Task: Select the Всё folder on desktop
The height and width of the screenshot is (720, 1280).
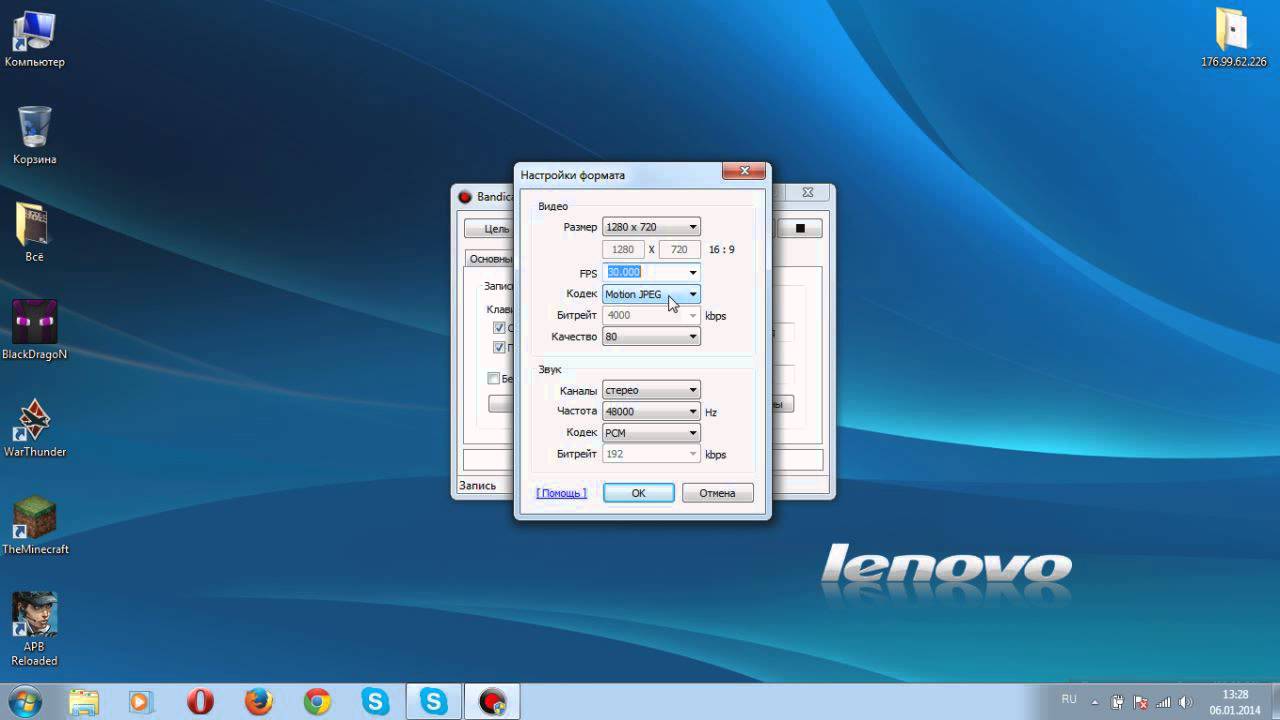Action: pyautogui.click(x=34, y=232)
